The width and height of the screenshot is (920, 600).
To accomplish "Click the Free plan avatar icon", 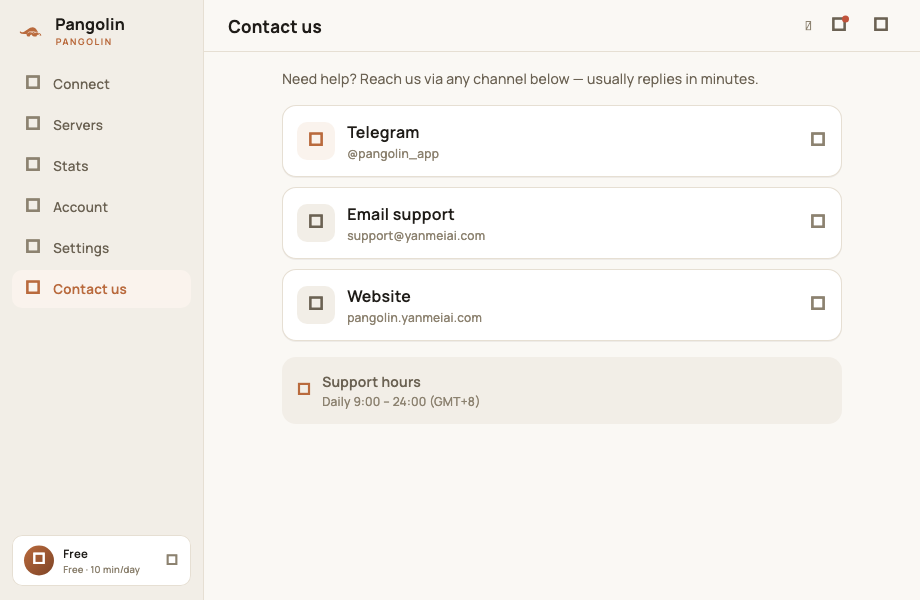I will pyautogui.click(x=39, y=560).
